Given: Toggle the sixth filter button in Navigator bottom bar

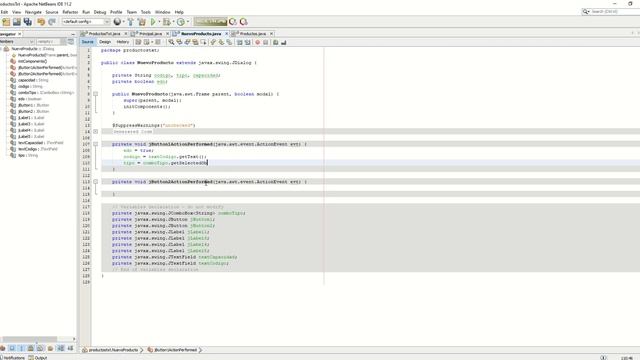Looking at the screenshot, I should [x=50, y=348].
